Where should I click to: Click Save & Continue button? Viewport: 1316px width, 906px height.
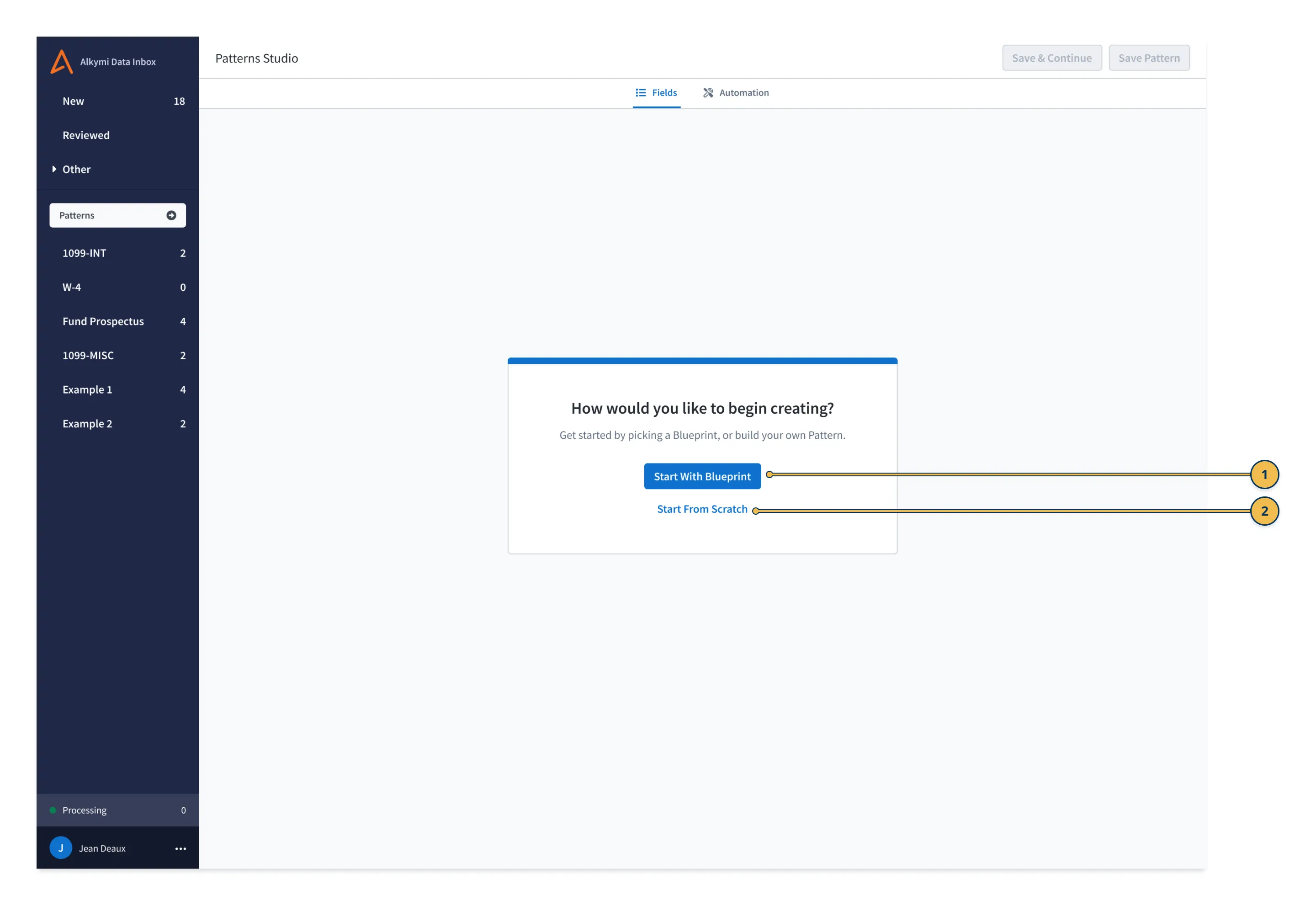coord(1052,58)
